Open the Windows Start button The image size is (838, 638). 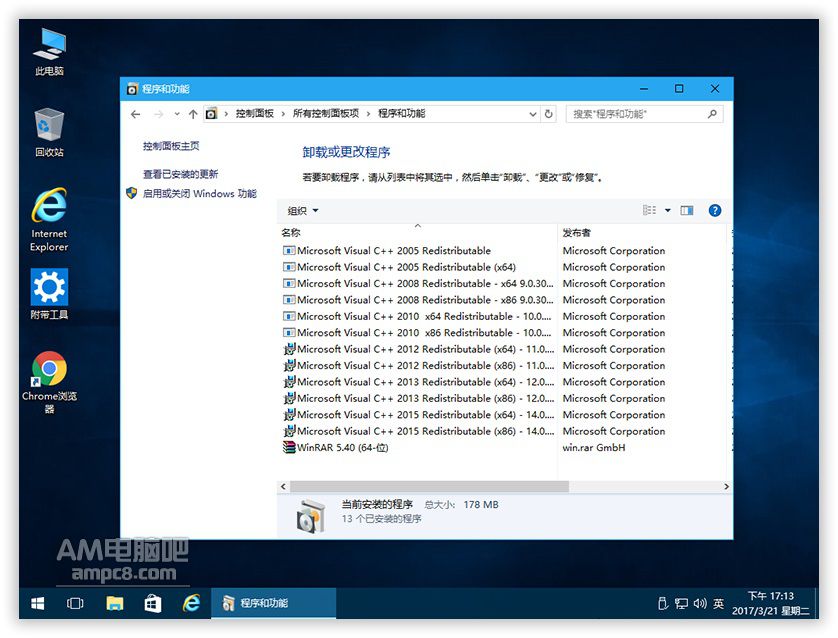tap(37, 604)
